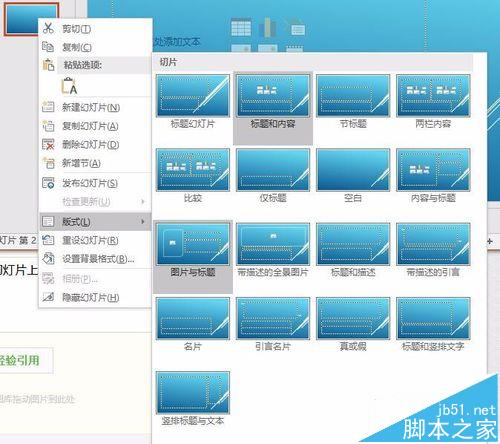Screen dimensions: 500x444
Task: Click the Cut scissors icon
Action: (48, 28)
